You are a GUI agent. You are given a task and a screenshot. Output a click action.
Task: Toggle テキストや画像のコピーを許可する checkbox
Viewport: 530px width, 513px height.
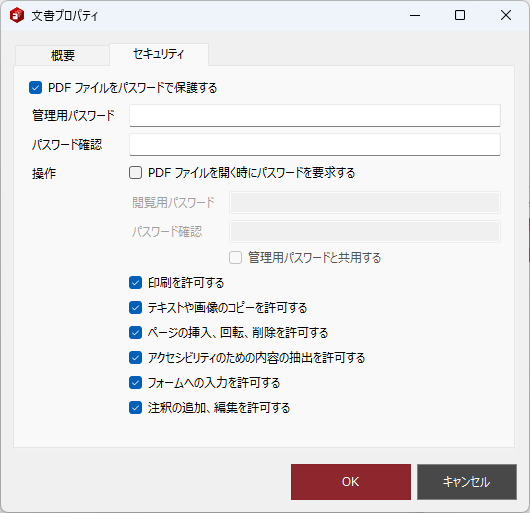click(x=136, y=308)
